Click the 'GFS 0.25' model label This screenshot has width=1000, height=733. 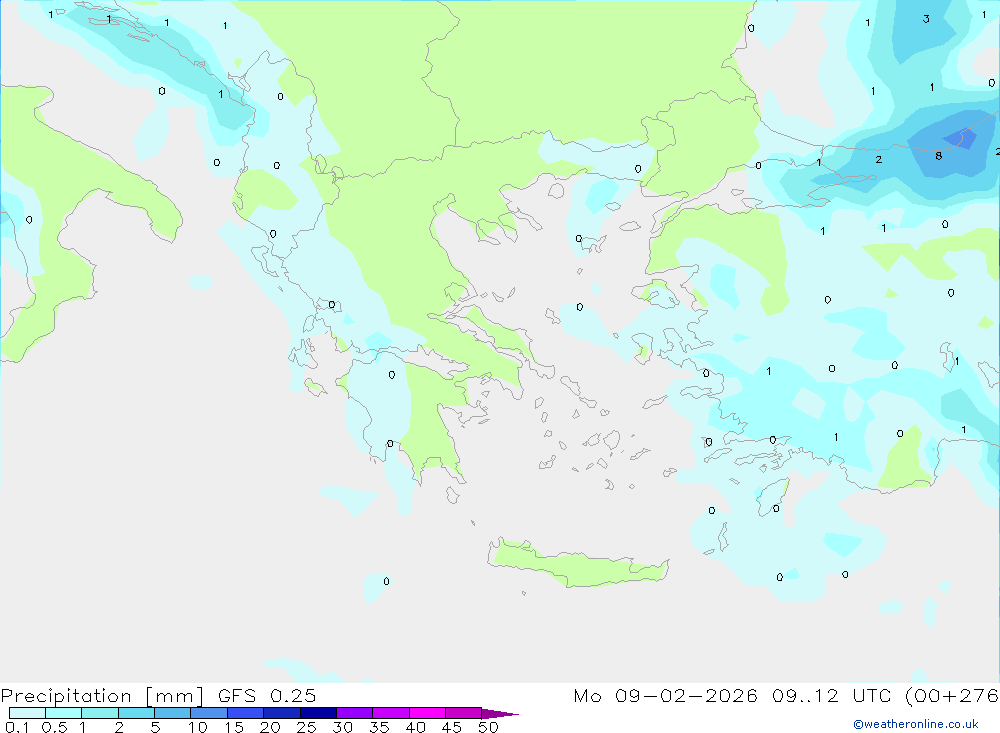coord(267,695)
